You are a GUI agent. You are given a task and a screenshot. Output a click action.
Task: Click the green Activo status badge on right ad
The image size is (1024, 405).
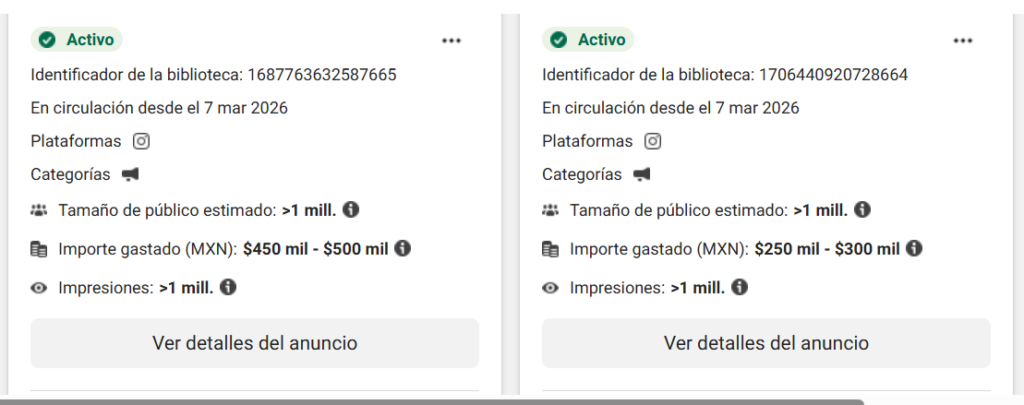[588, 40]
